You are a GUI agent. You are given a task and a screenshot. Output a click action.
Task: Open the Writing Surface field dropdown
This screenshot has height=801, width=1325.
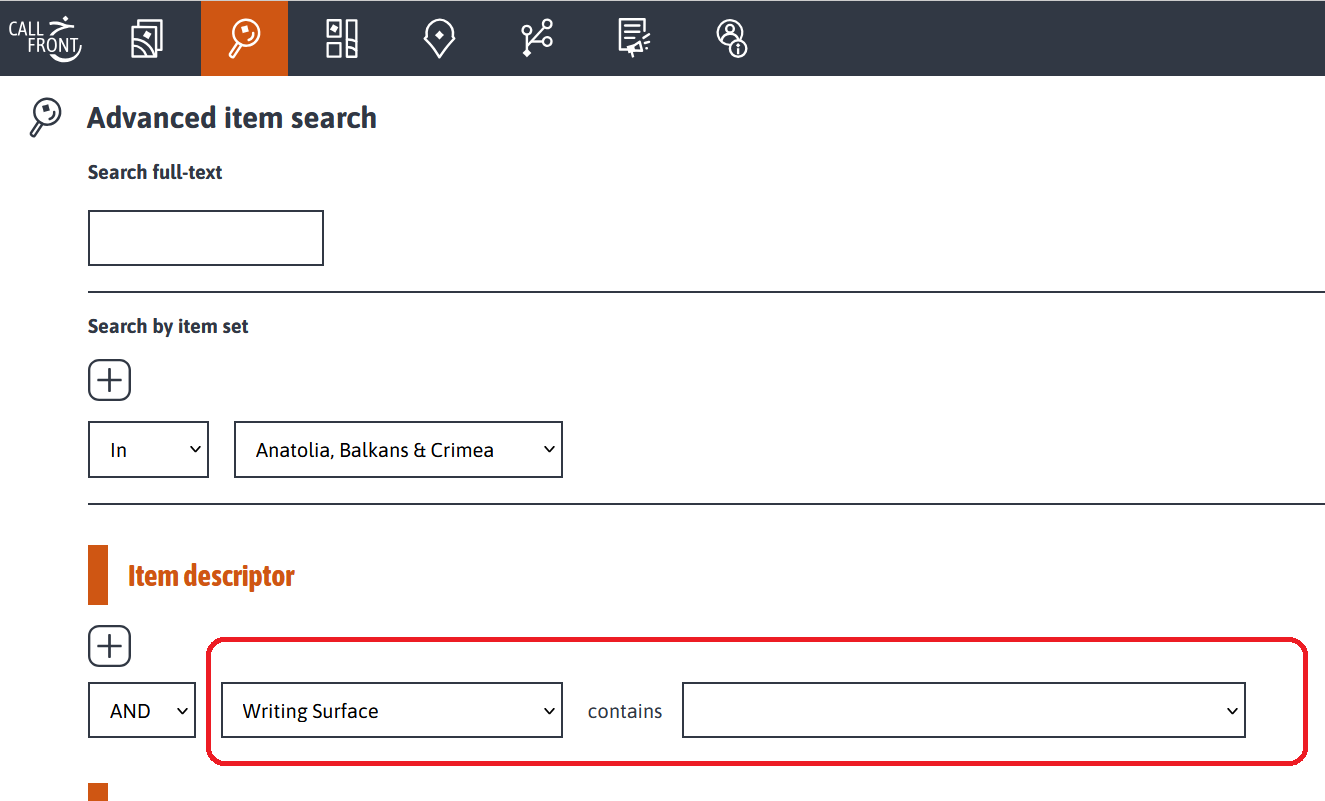[392, 711]
